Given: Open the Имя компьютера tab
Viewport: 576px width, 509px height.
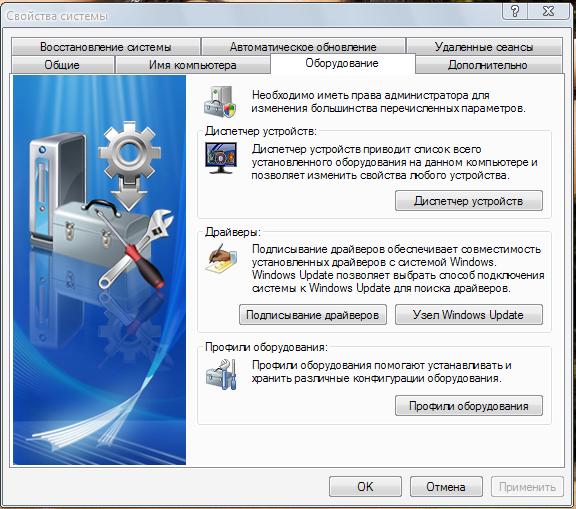Looking at the screenshot, I should (x=192, y=65).
